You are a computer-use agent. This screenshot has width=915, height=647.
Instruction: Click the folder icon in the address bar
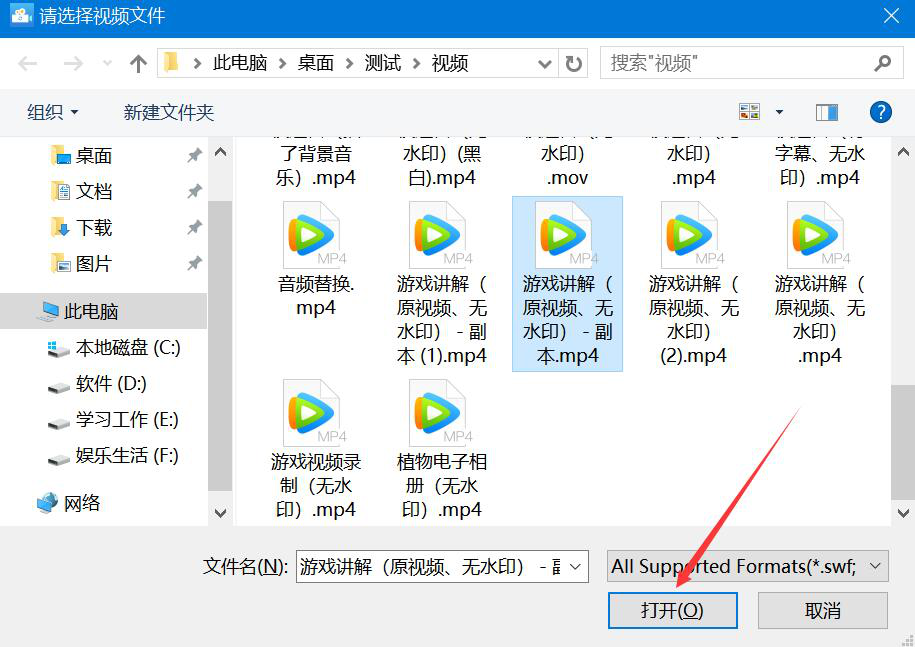point(171,62)
